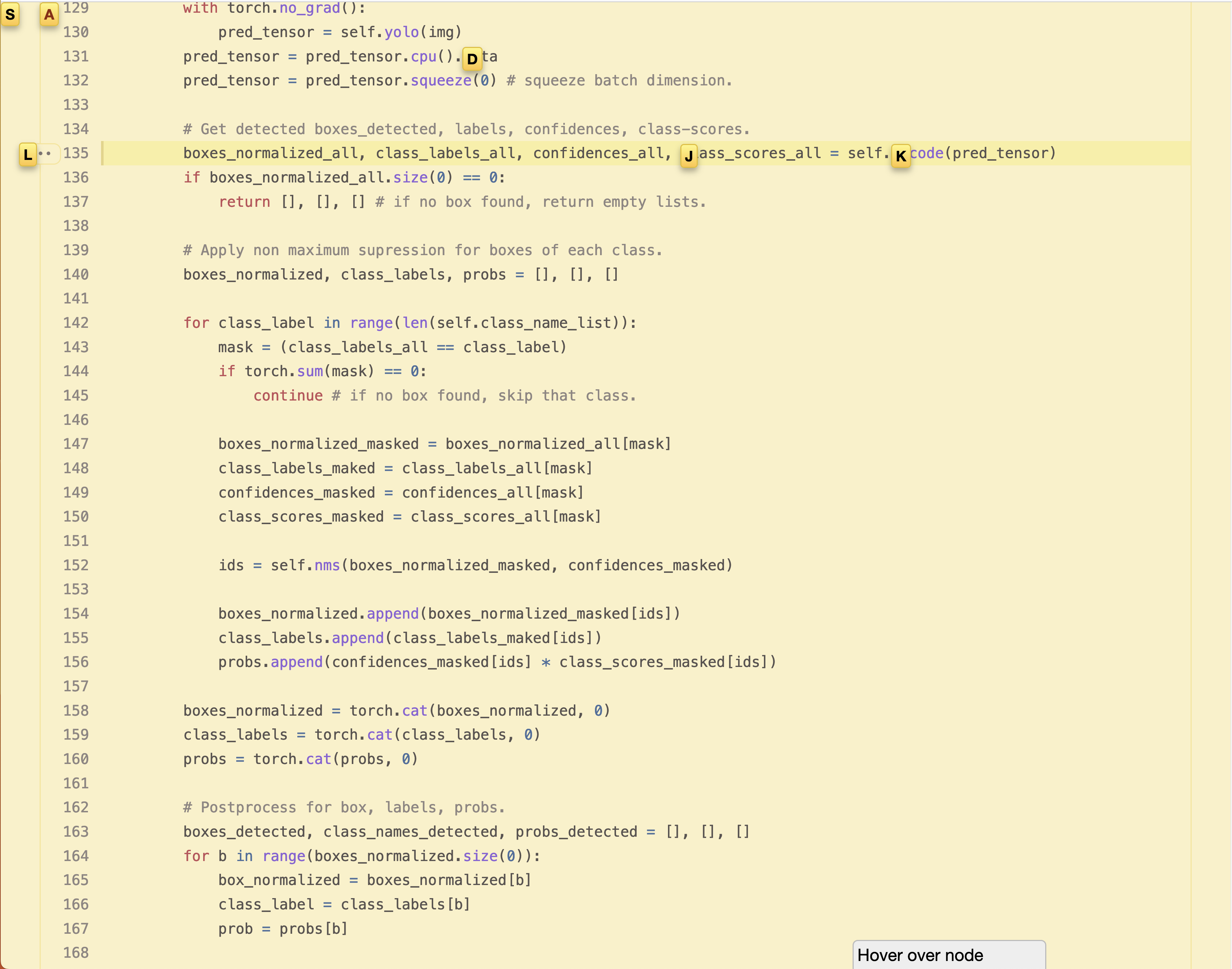Click 'confidences_masked' variable on line 149
The image size is (1232, 969).
[297, 492]
